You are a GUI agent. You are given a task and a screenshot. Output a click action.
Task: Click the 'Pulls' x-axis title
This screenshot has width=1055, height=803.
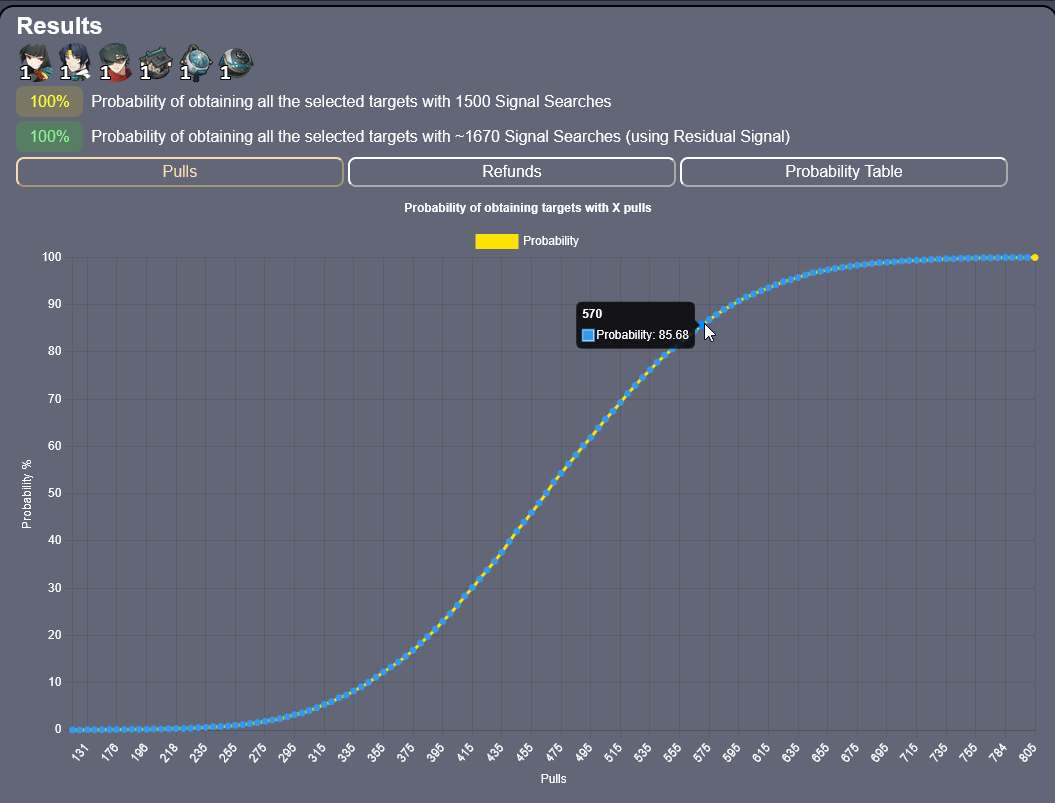click(x=553, y=779)
